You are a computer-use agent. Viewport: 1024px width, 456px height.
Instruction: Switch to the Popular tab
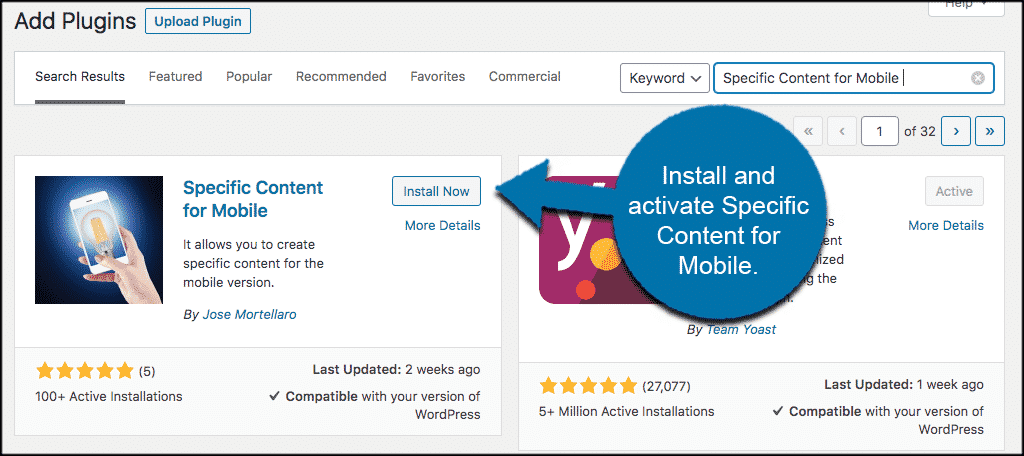(x=249, y=76)
